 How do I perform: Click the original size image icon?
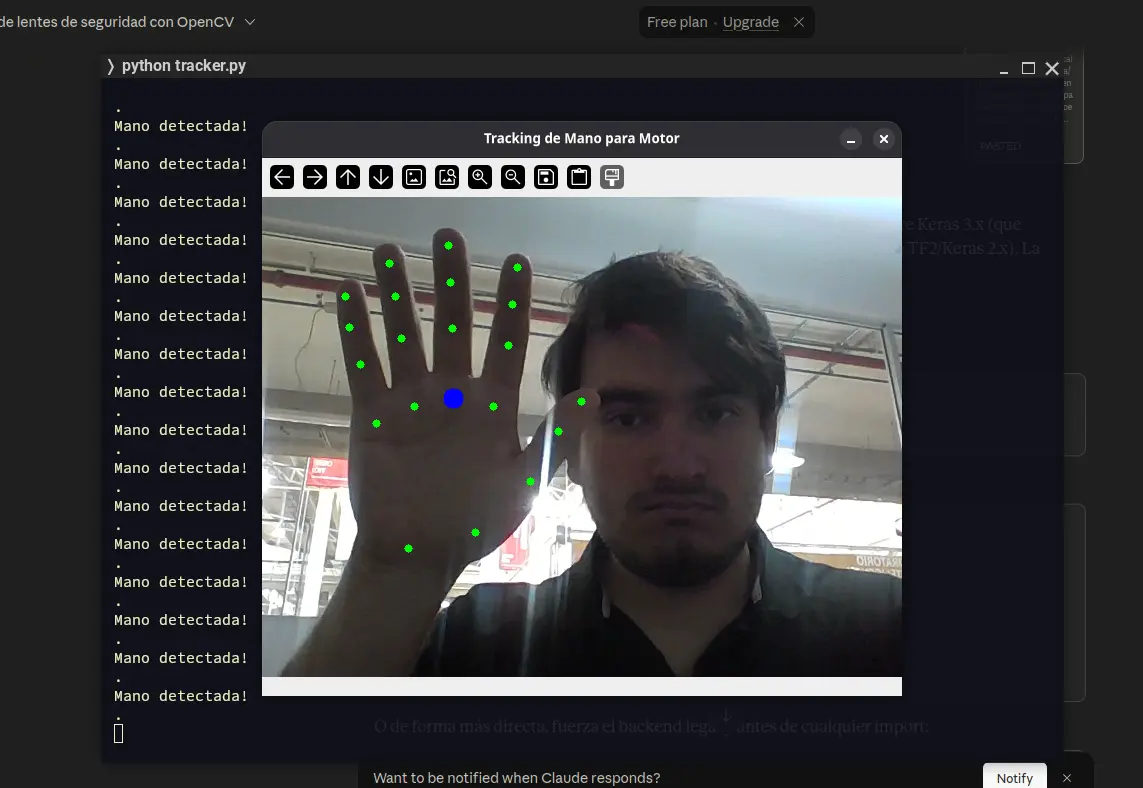[414, 177]
